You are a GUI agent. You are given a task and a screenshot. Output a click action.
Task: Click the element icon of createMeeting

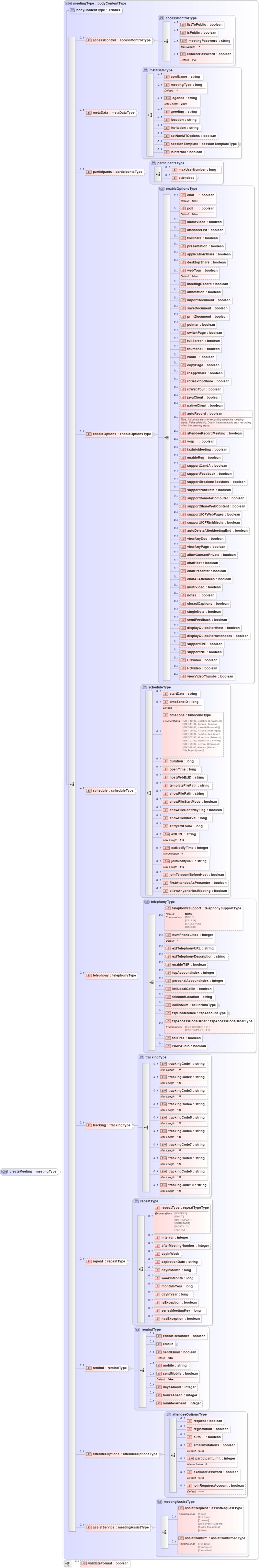point(5,1172)
